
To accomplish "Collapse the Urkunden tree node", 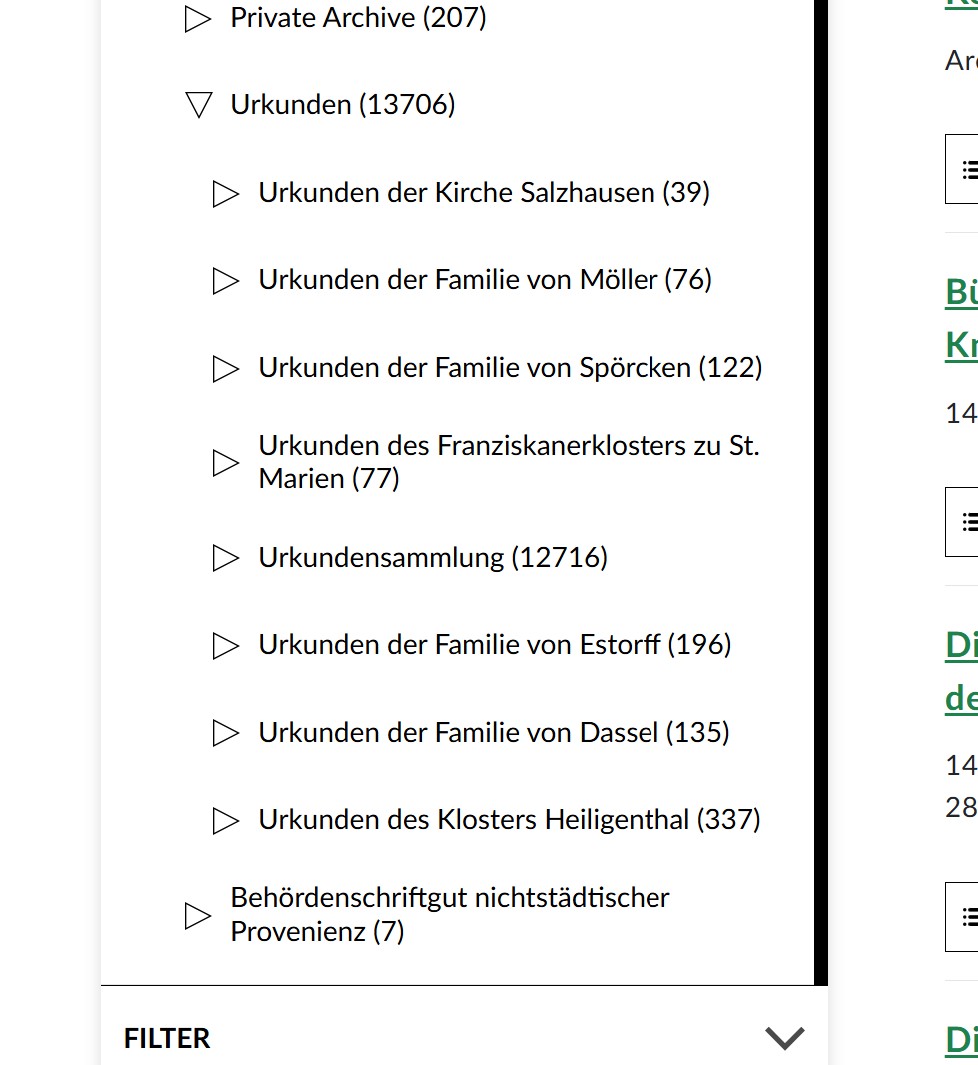I will [199, 105].
